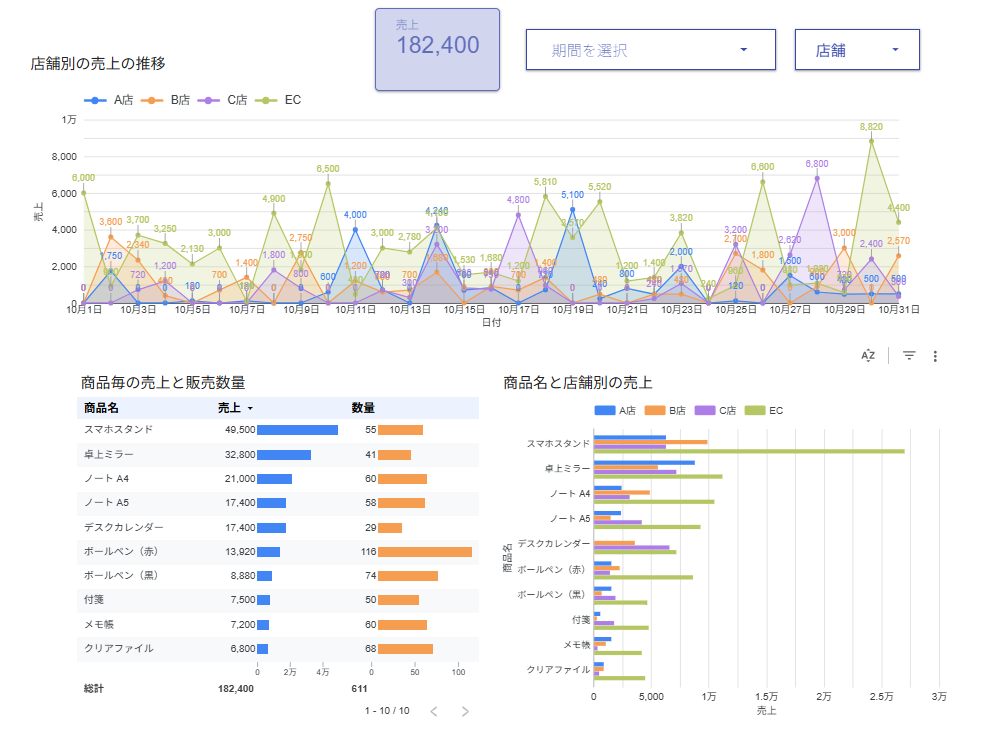Screen dimensions: 985x739
Task: Click the 10月1日 axis label
Action: [84, 310]
